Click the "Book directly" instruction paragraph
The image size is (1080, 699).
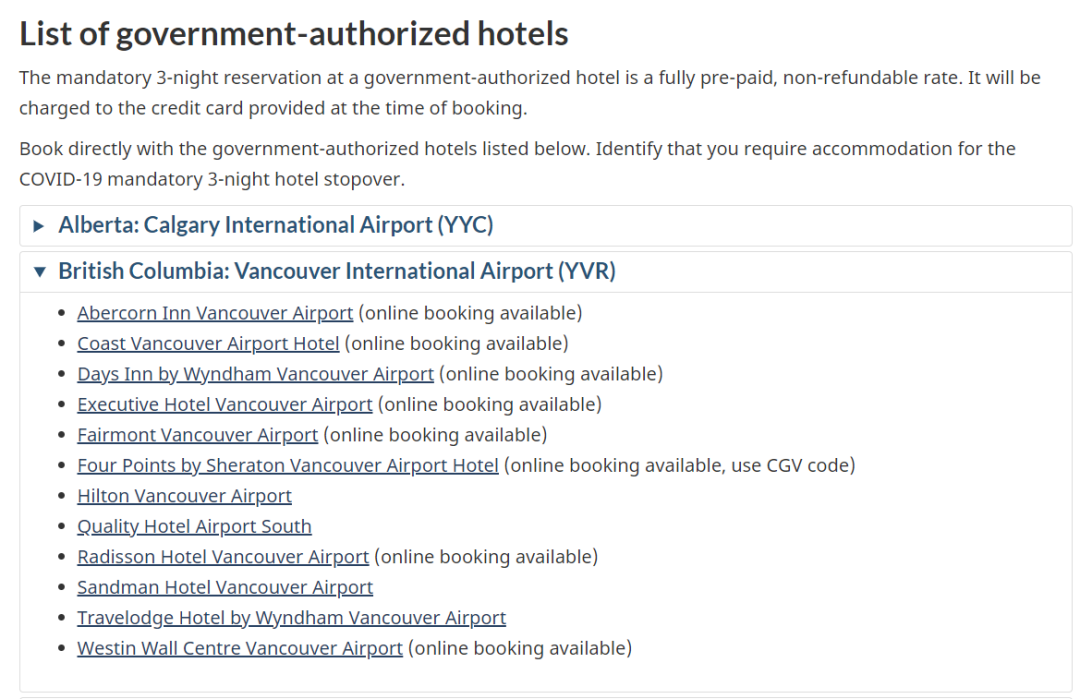[x=517, y=163]
